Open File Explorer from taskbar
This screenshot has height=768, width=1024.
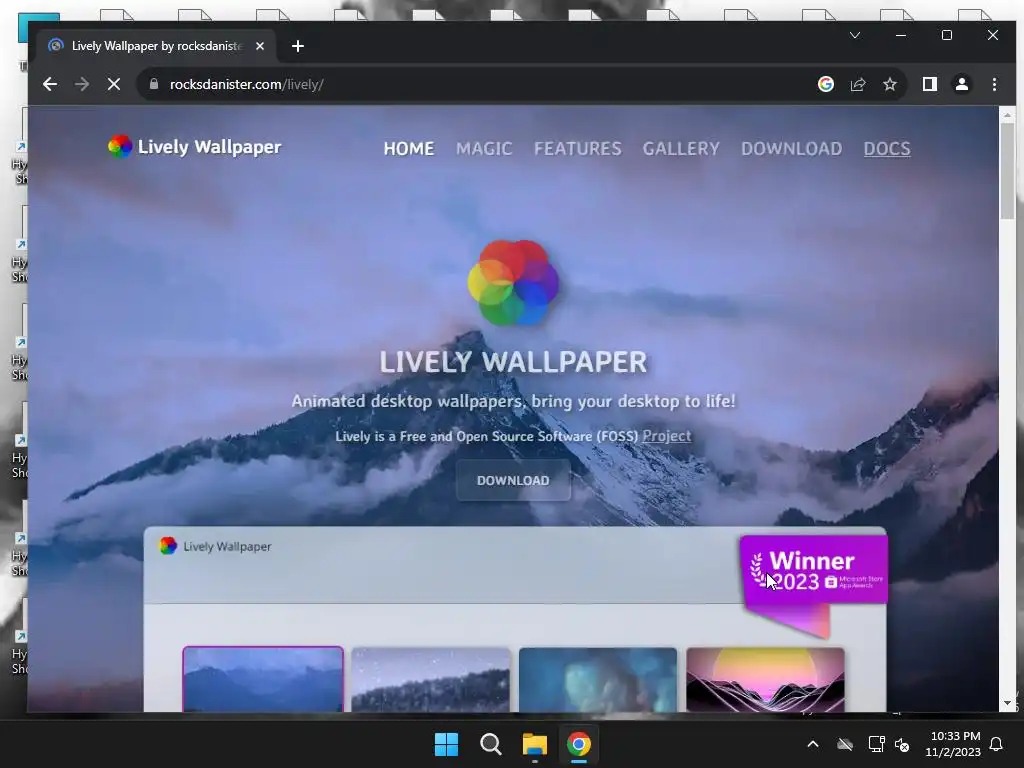tap(534, 744)
